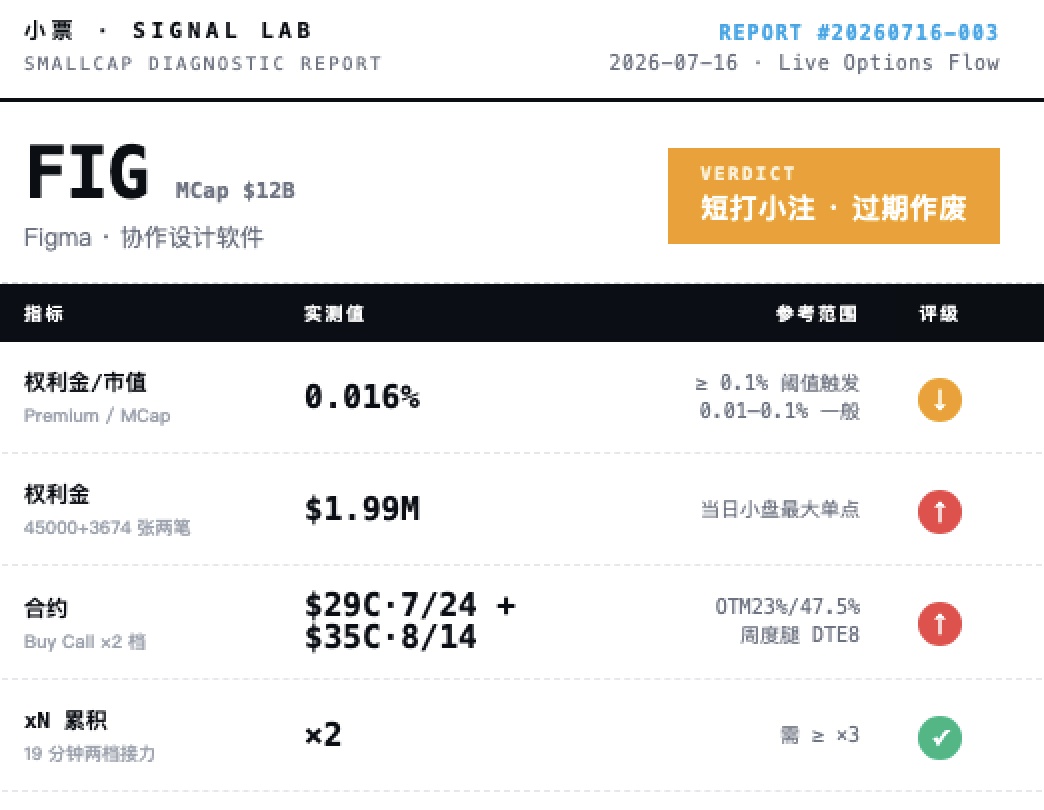Select the $1.99M premium value
1044x810 pixels.
coord(362,509)
